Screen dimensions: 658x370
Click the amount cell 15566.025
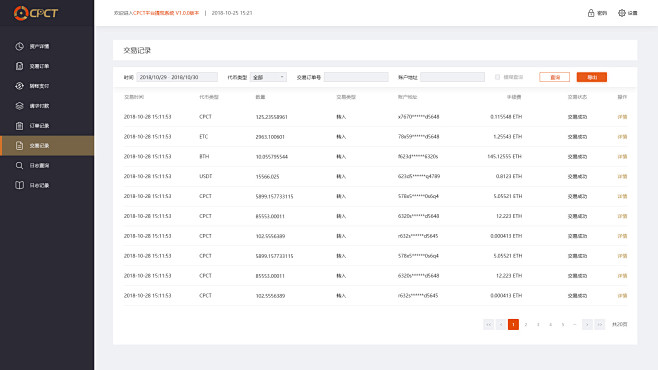click(267, 177)
